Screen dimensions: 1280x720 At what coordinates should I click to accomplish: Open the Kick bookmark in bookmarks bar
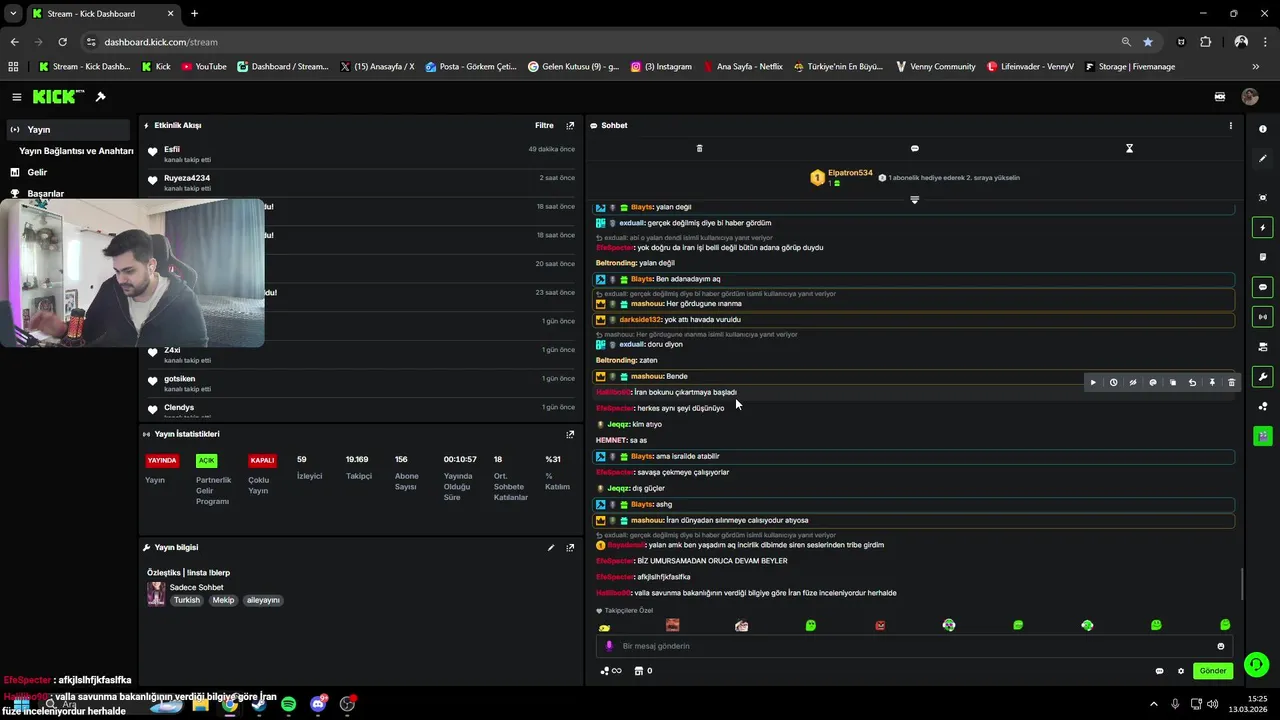156,67
